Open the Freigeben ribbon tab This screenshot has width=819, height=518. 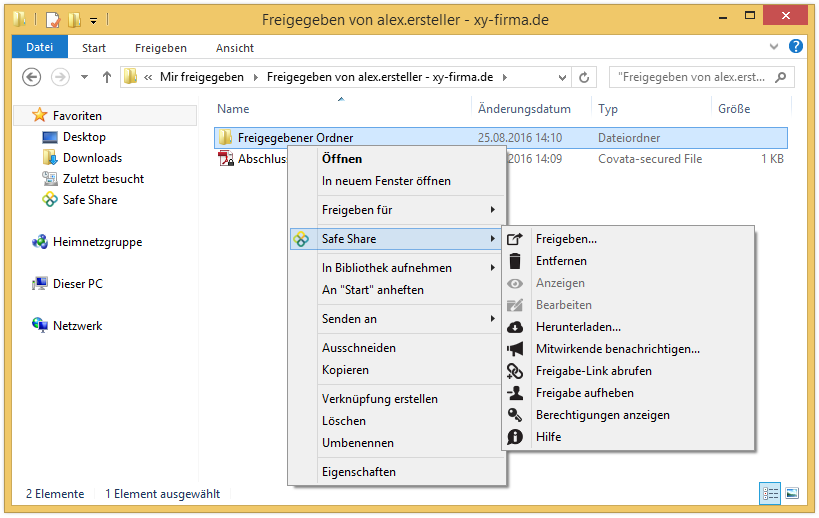pos(161,48)
